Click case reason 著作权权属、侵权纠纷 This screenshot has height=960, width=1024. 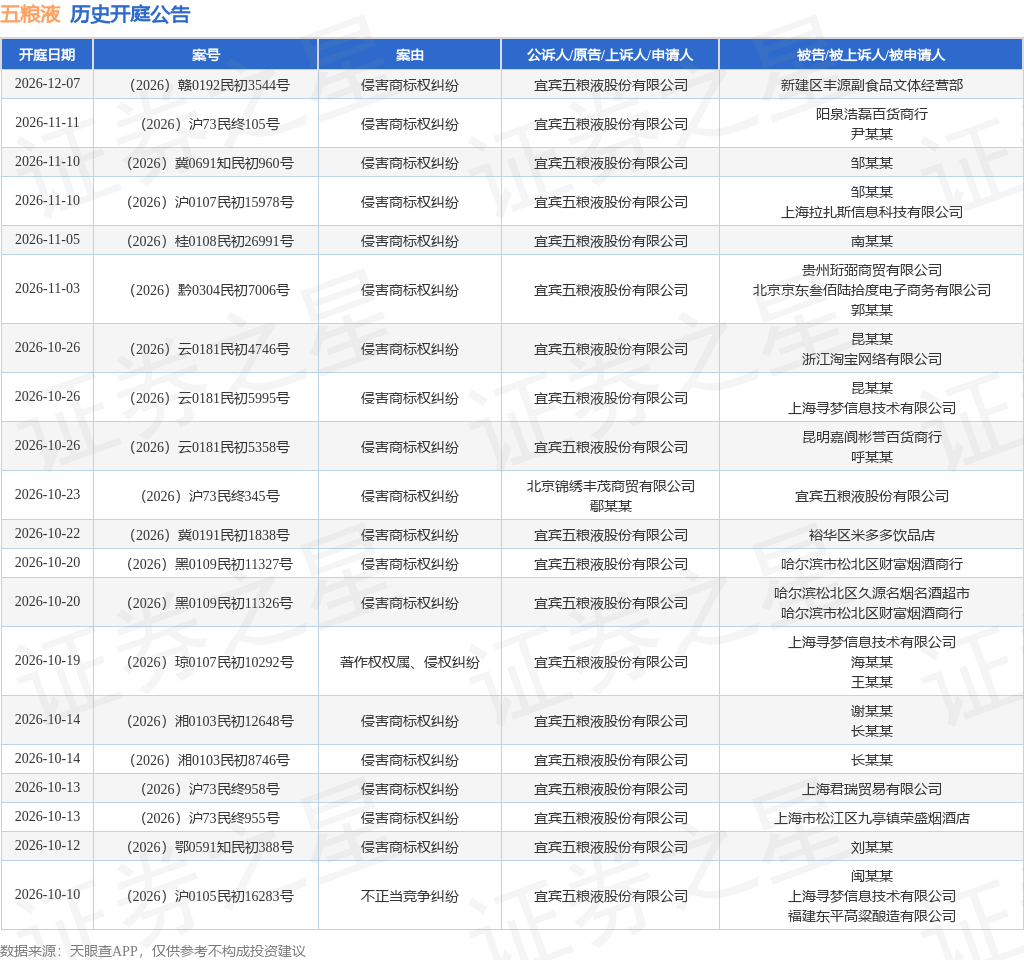click(409, 662)
